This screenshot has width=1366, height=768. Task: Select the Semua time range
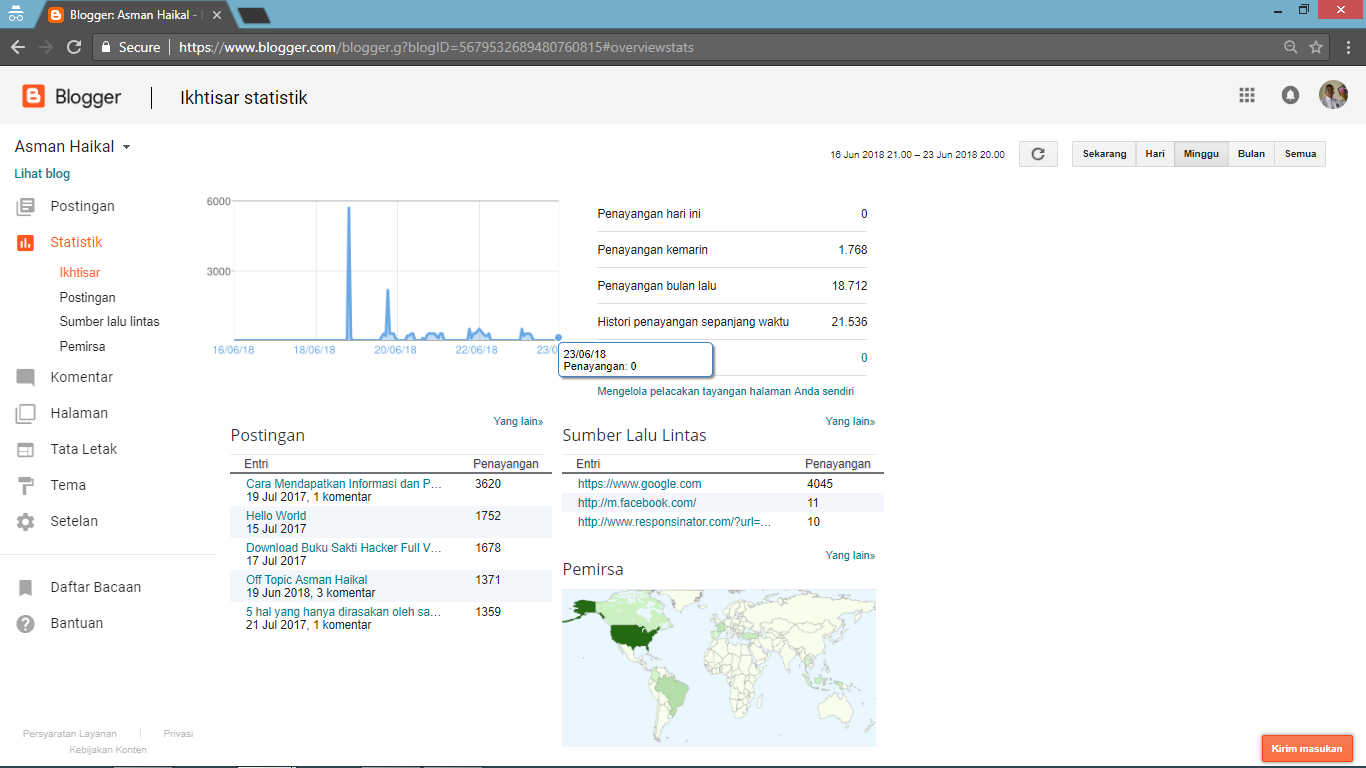[1300, 154]
